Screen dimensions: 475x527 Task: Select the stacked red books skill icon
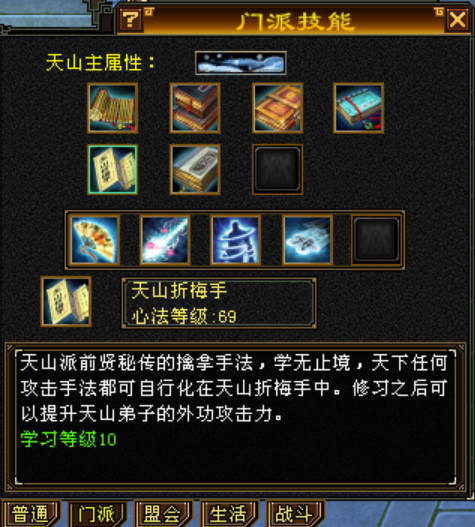(x=195, y=108)
